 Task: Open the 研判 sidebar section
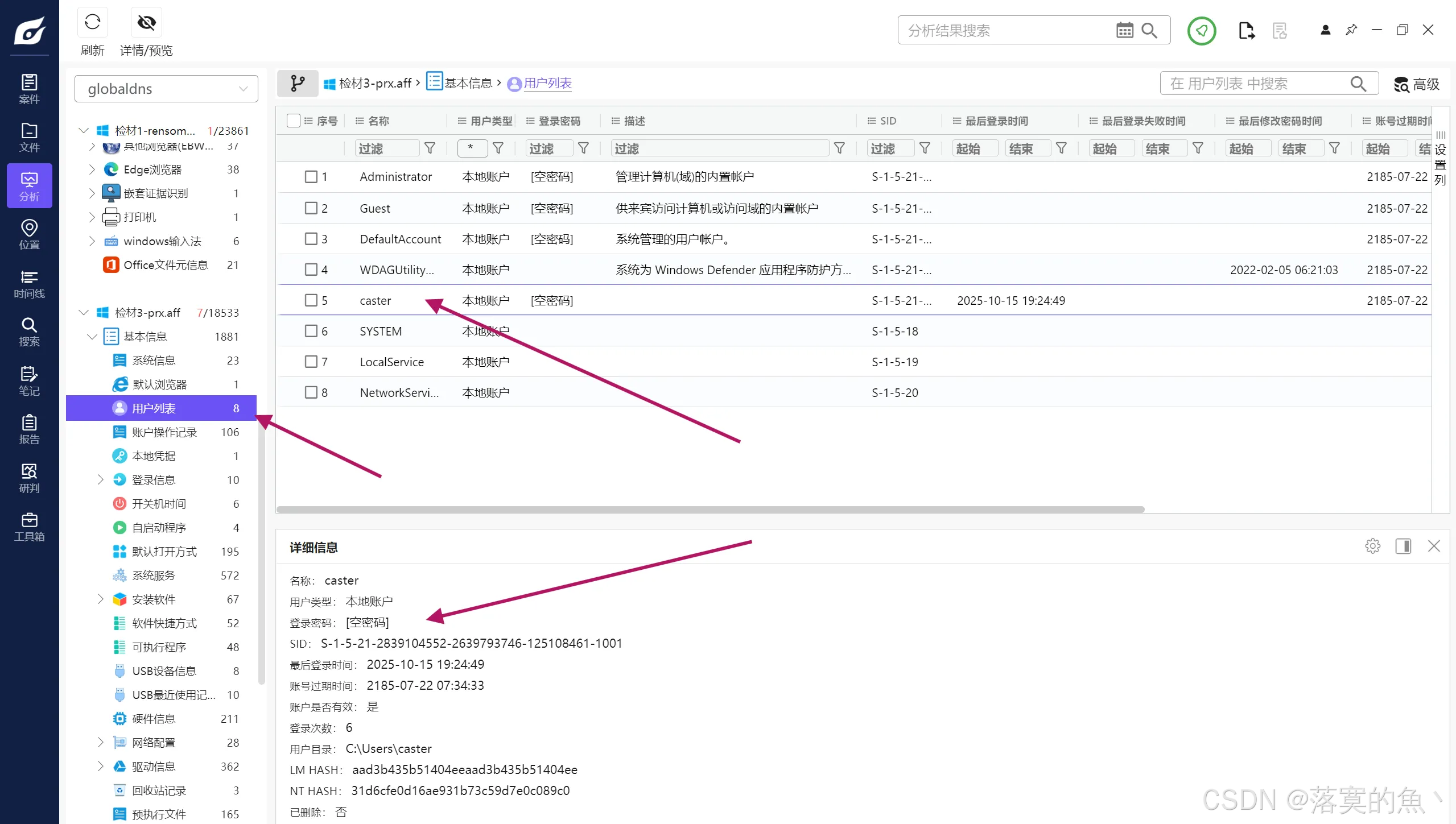coord(29,478)
